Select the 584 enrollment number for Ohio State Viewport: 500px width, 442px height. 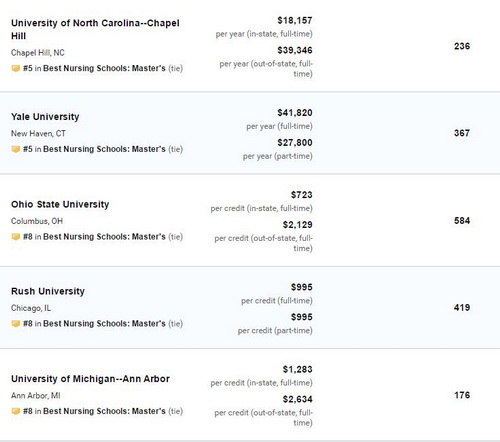tap(462, 221)
